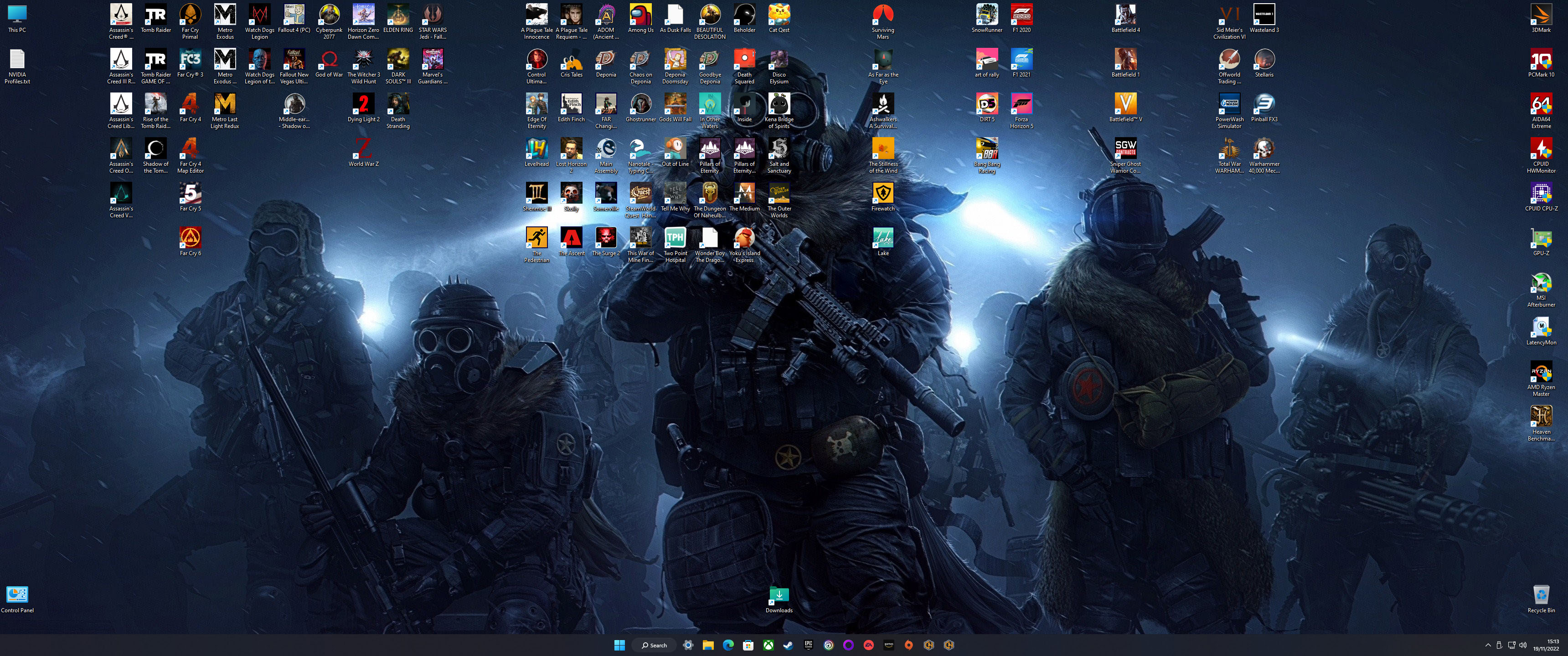Select the Metro Exodus shortcut in top row
Screen dimensions: 1568x656
click(x=225, y=22)
